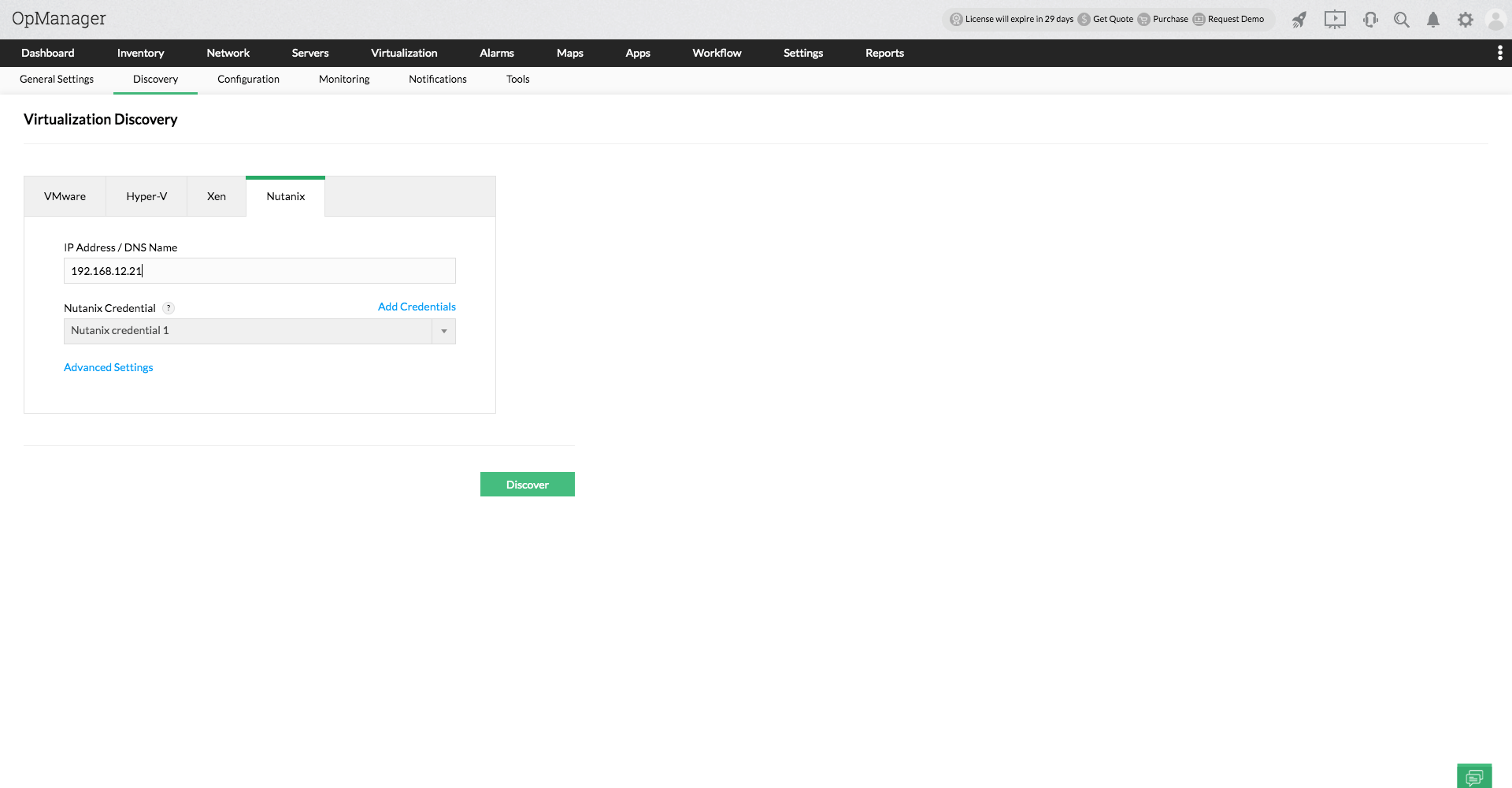Click the rocket quick-start icon
Viewport: 1512px width, 788px height.
click(1299, 20)
